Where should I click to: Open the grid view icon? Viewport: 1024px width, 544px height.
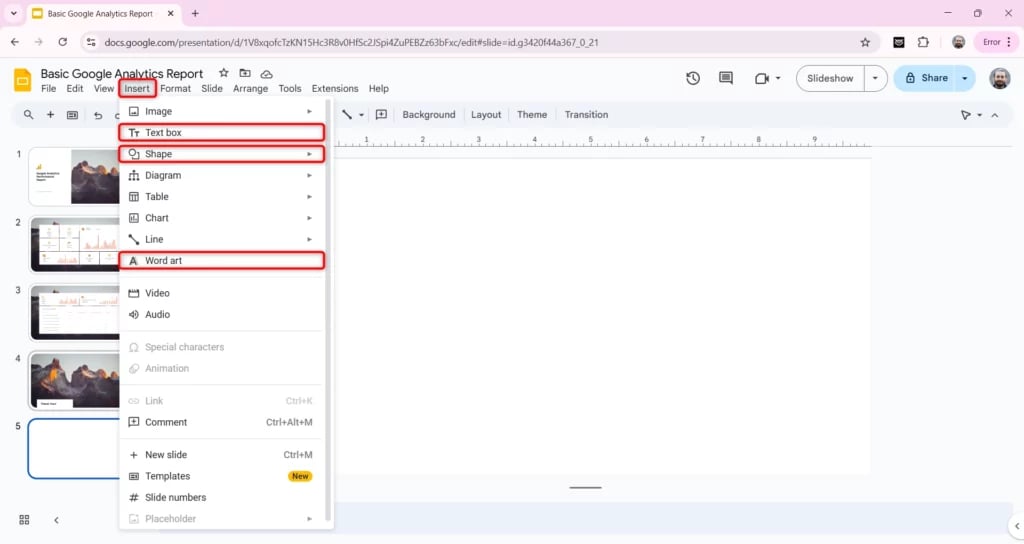coord(24,520)
